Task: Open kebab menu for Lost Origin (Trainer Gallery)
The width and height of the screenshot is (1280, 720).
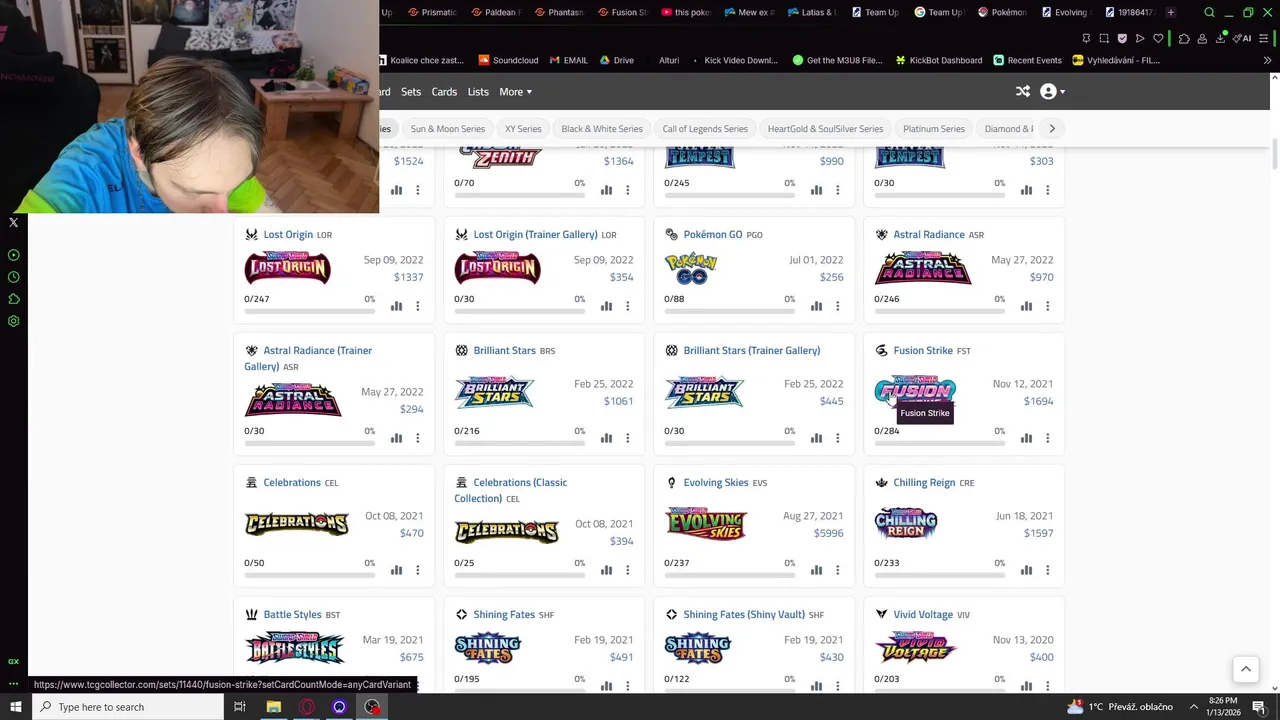Action: [x=628, y=306]
